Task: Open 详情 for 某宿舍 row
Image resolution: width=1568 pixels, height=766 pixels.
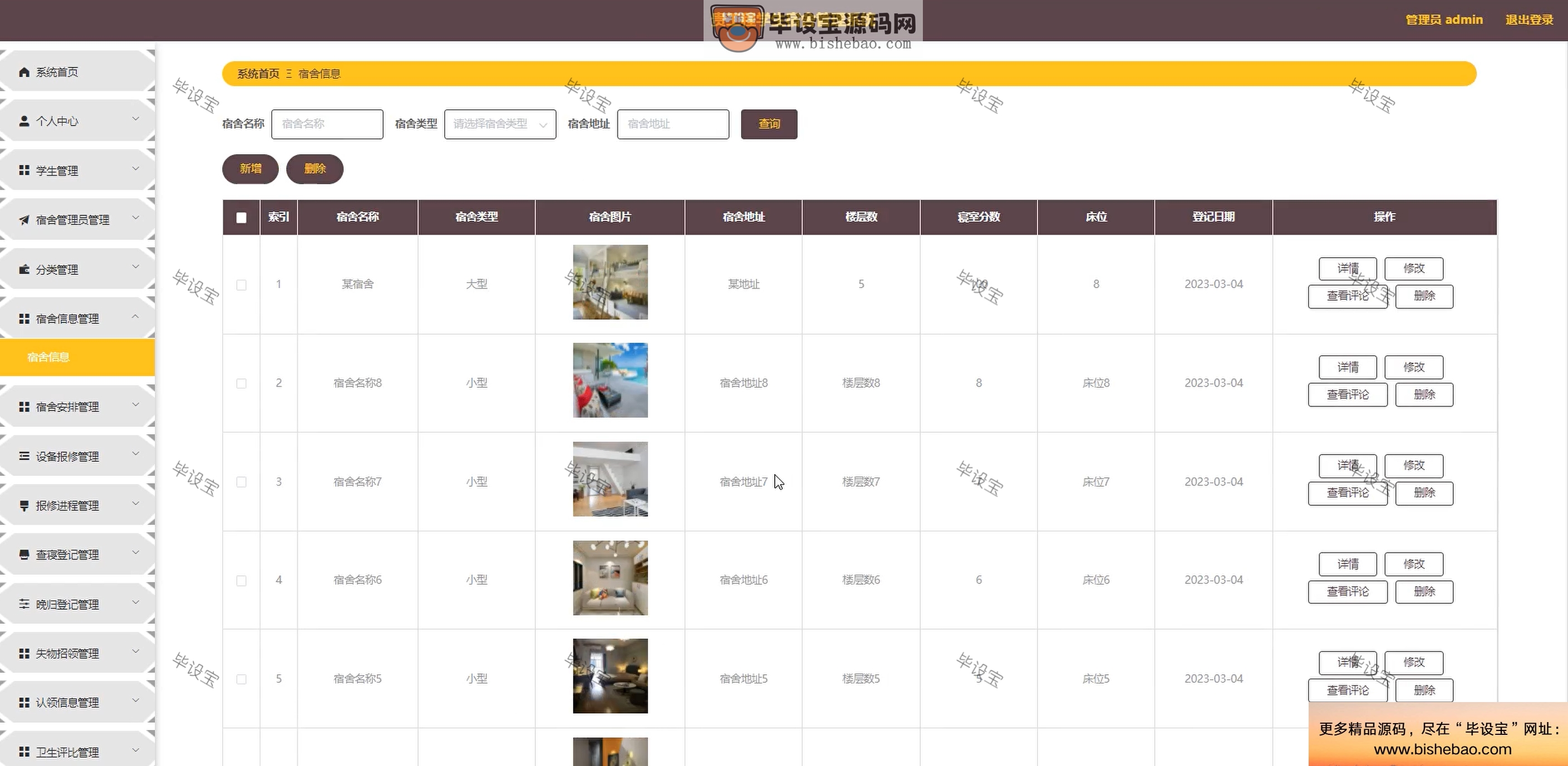Action: click(1348, 268)
